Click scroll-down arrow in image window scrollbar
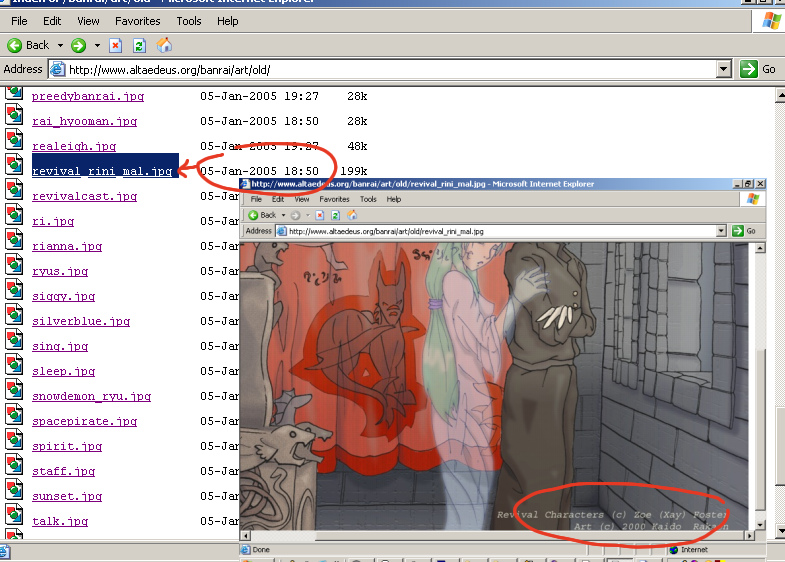Image resolution: width=785 pixels, height=562 pixels. pos(760,525)
